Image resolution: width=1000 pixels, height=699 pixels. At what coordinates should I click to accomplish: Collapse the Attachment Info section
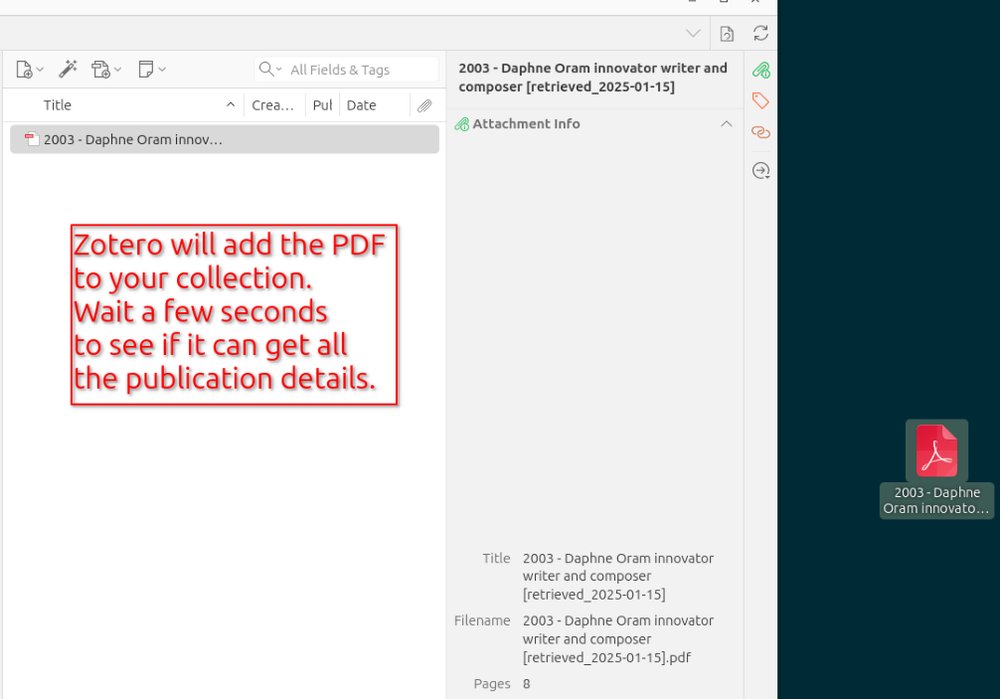726,124
